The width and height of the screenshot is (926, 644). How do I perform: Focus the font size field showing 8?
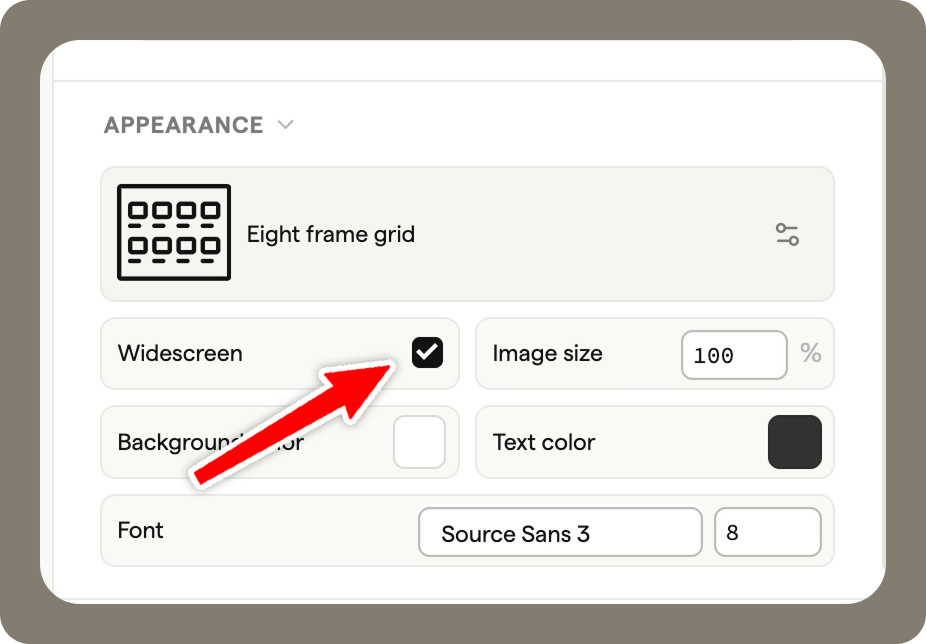(767, 532)
